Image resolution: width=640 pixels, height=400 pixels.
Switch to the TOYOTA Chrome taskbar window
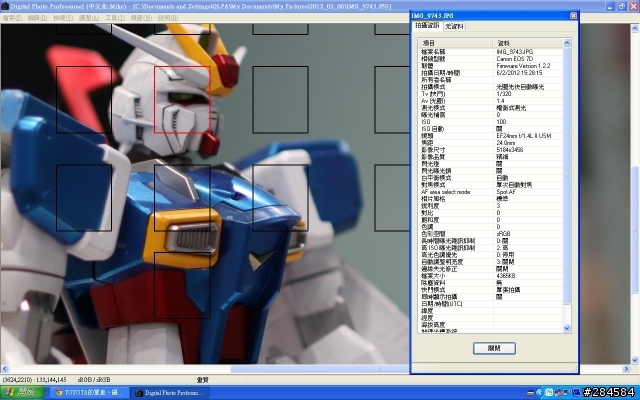pos(88,393)
